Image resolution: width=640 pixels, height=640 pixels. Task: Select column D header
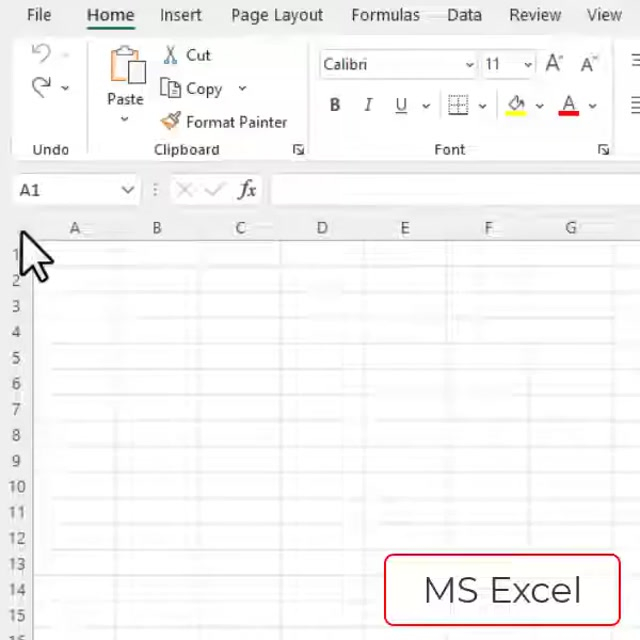322,228
